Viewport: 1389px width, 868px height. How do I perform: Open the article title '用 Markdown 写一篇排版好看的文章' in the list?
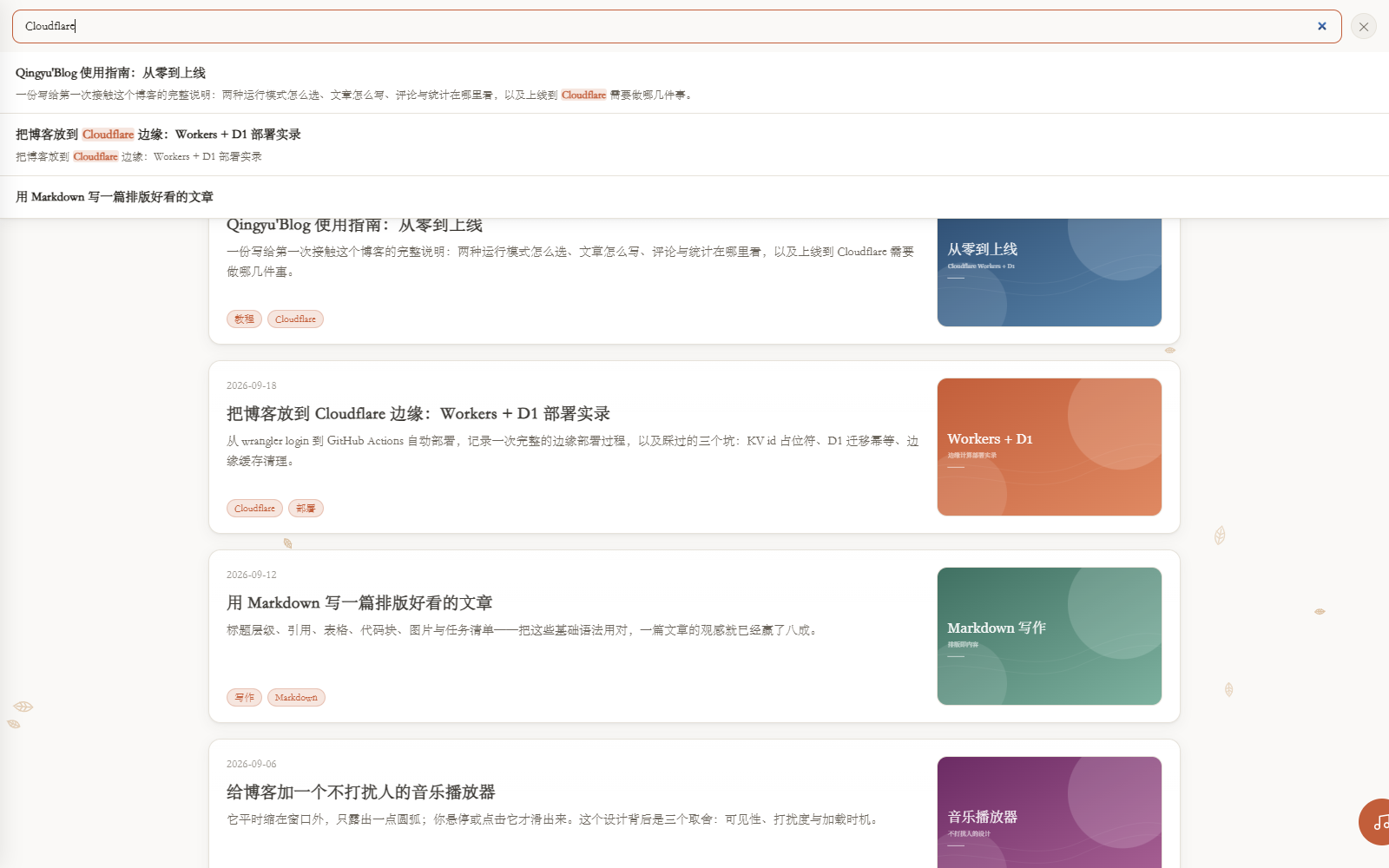coord(359,602)
